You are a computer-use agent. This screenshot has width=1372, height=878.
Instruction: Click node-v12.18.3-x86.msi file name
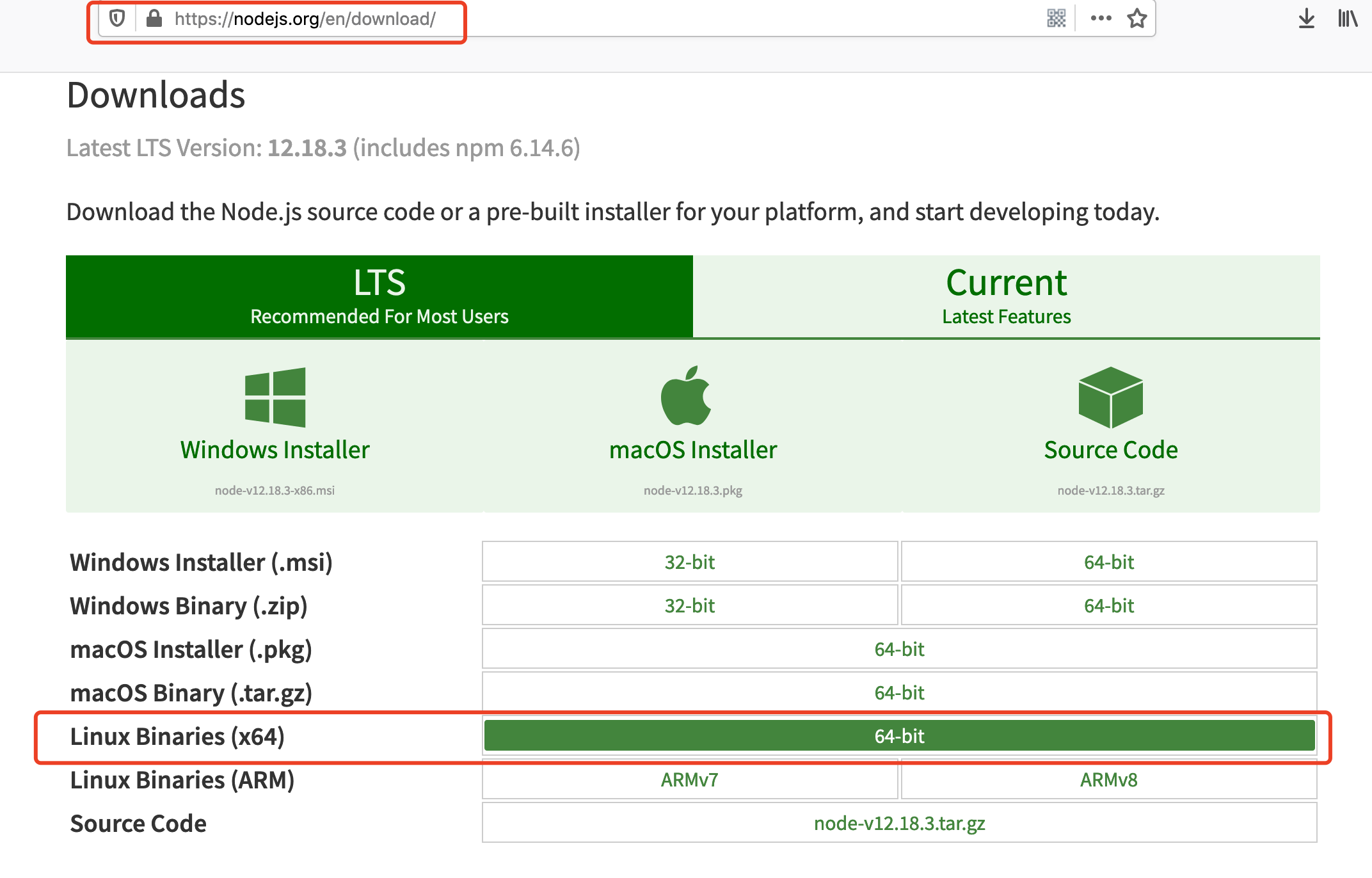pyautogui.click(x=275, y=490)
